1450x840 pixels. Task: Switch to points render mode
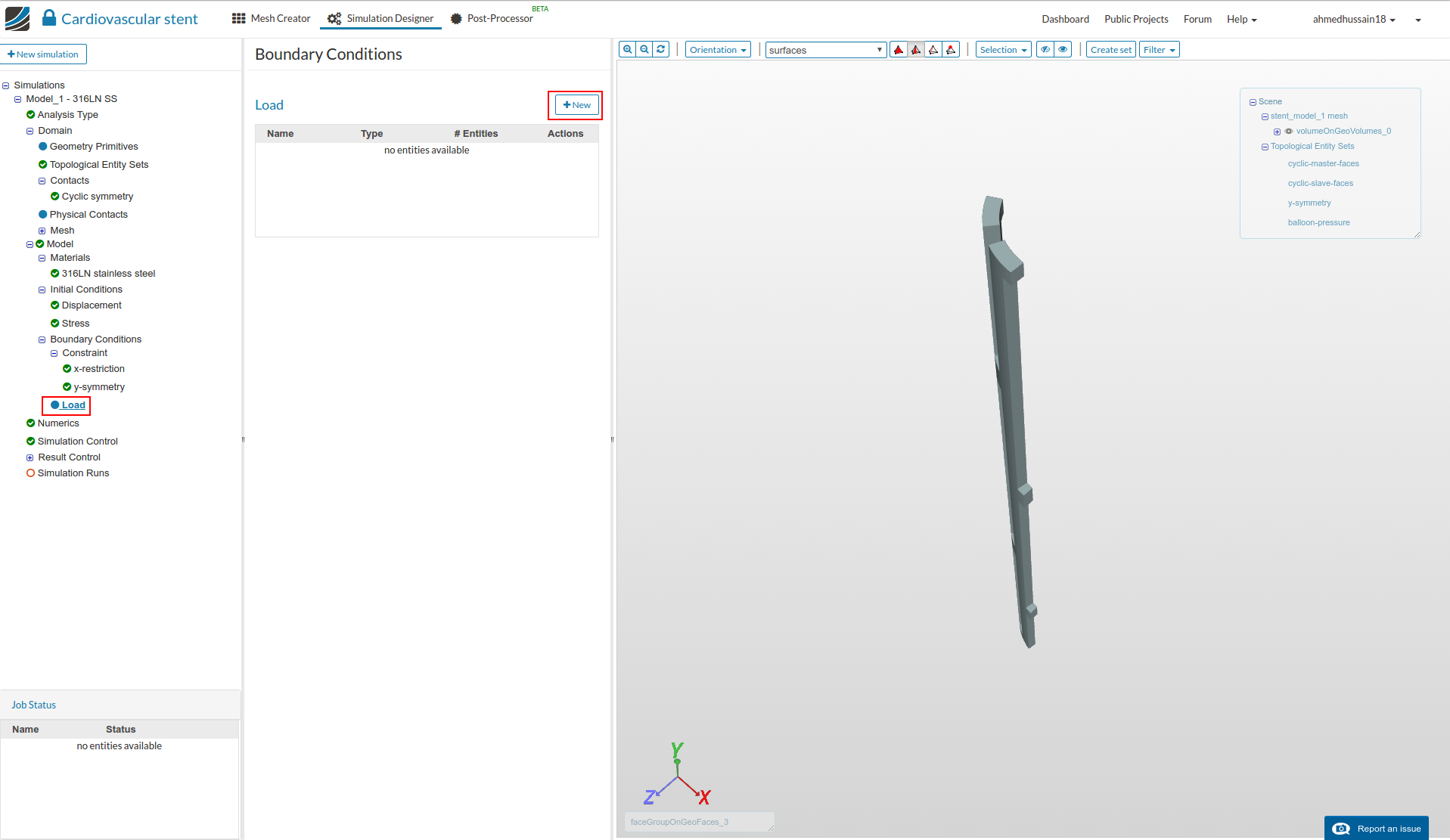[951, 50]
